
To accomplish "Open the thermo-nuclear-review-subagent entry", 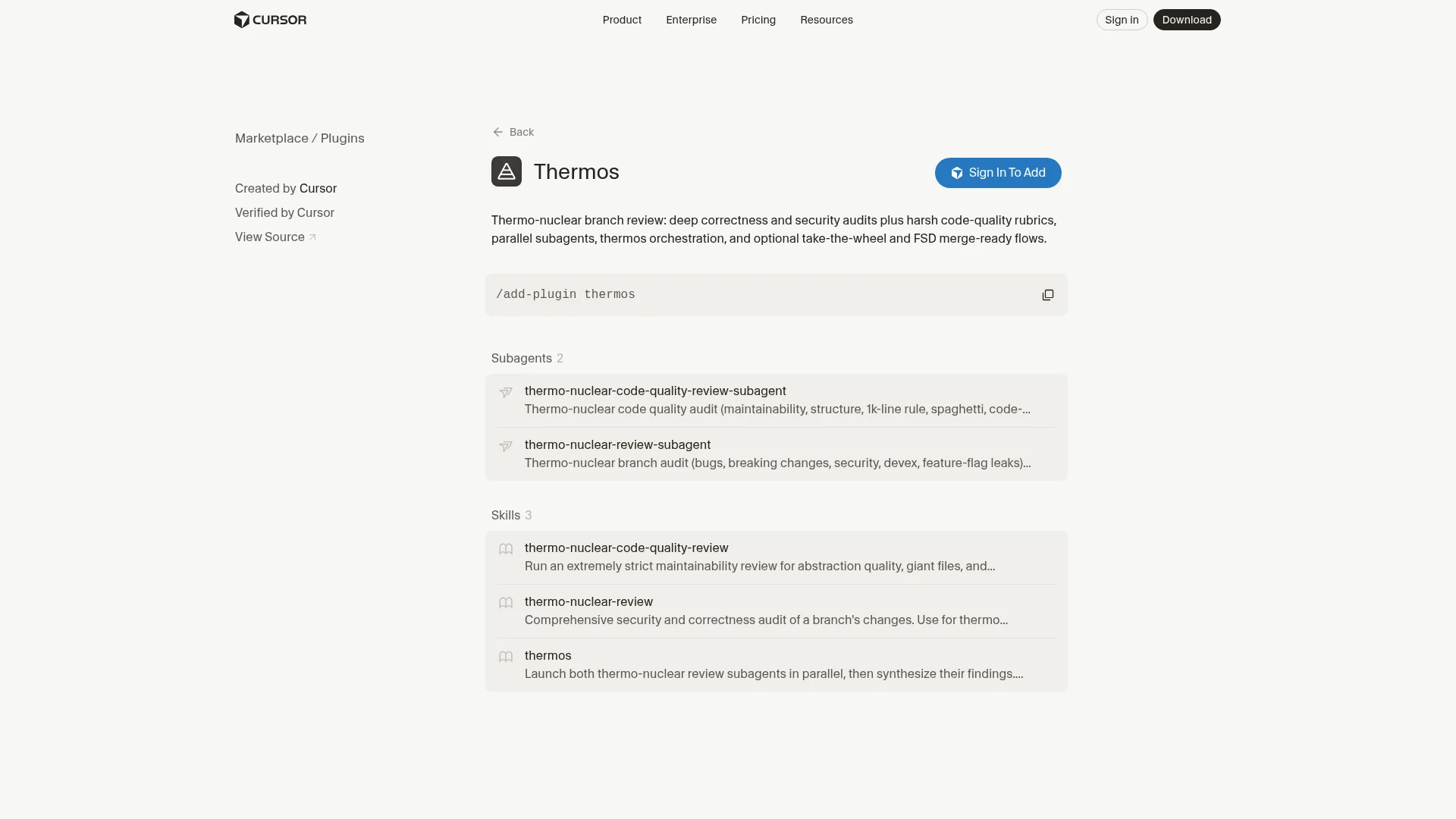I will (777, 453).
